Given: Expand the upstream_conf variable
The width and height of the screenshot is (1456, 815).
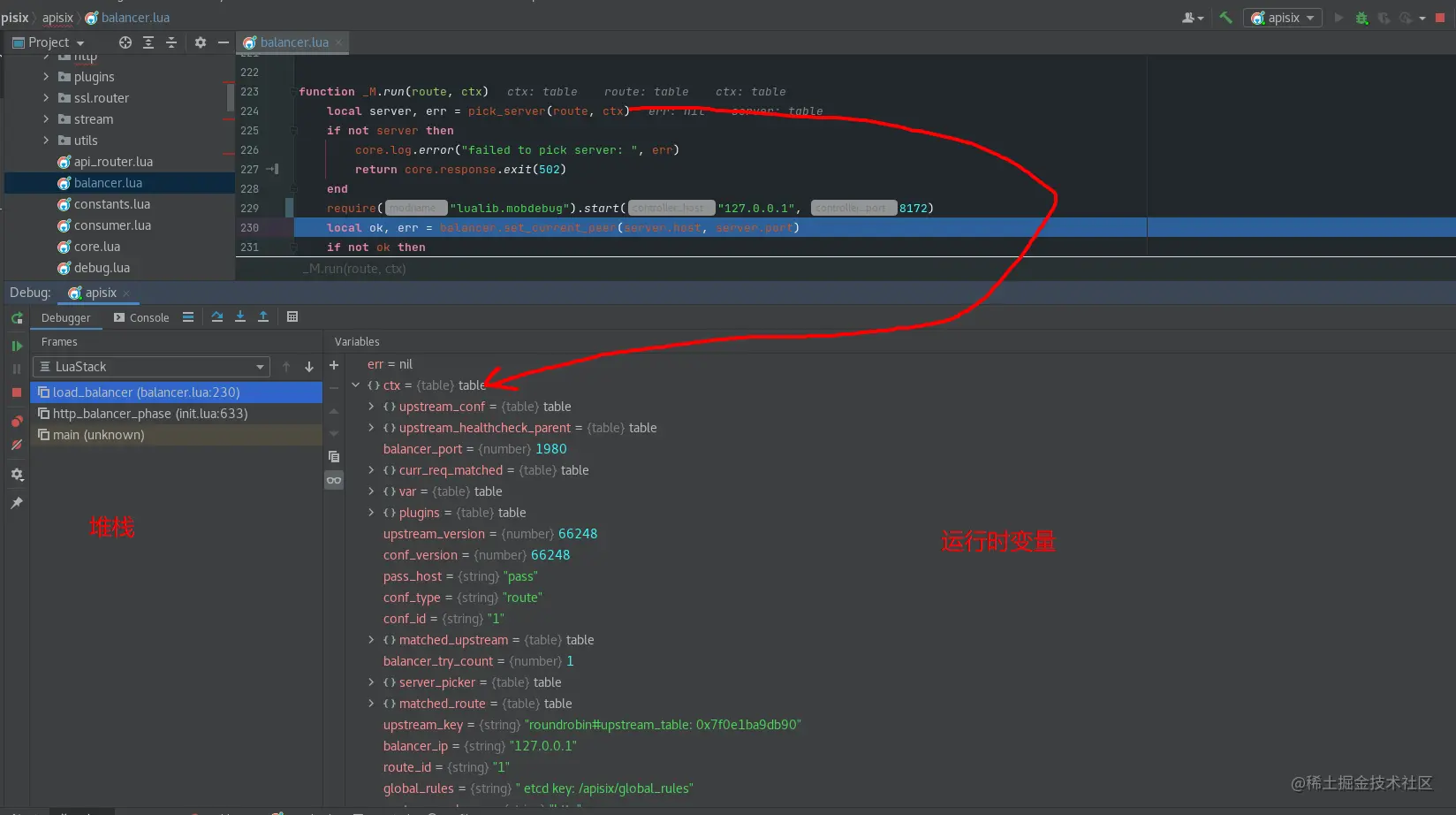Looking at the screenshot, I should 371,407.
